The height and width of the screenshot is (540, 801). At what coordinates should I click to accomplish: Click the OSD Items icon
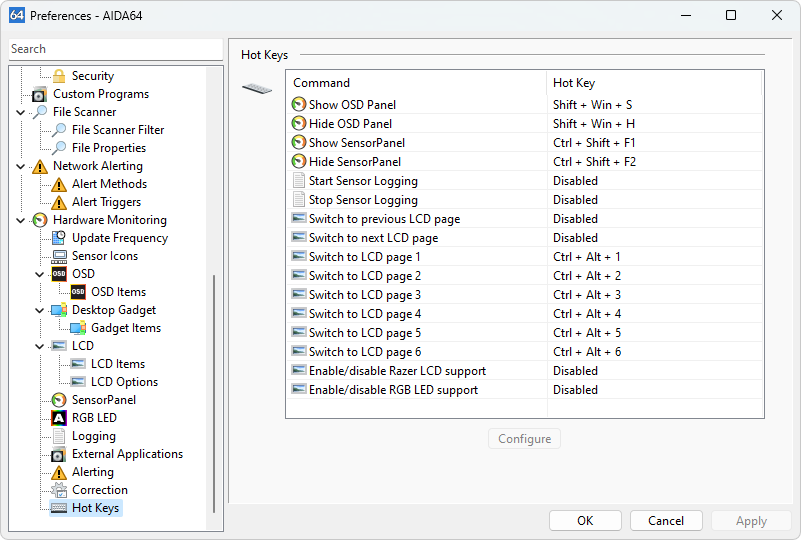(x=78, y=292)
